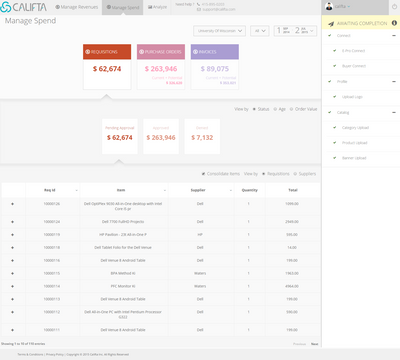The width and height of the screenshot is (400, 360).
Task: Click the checkmark next to Buyer Connect
Action: [335, 66]
